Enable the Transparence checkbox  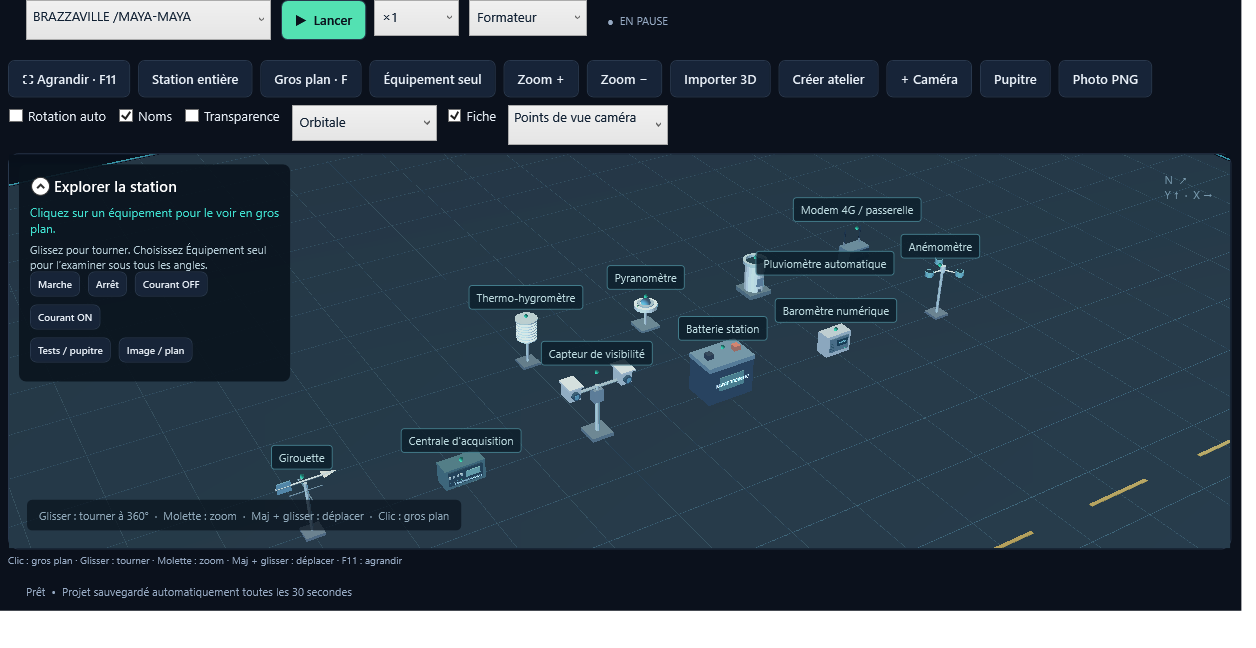[192, 116]
